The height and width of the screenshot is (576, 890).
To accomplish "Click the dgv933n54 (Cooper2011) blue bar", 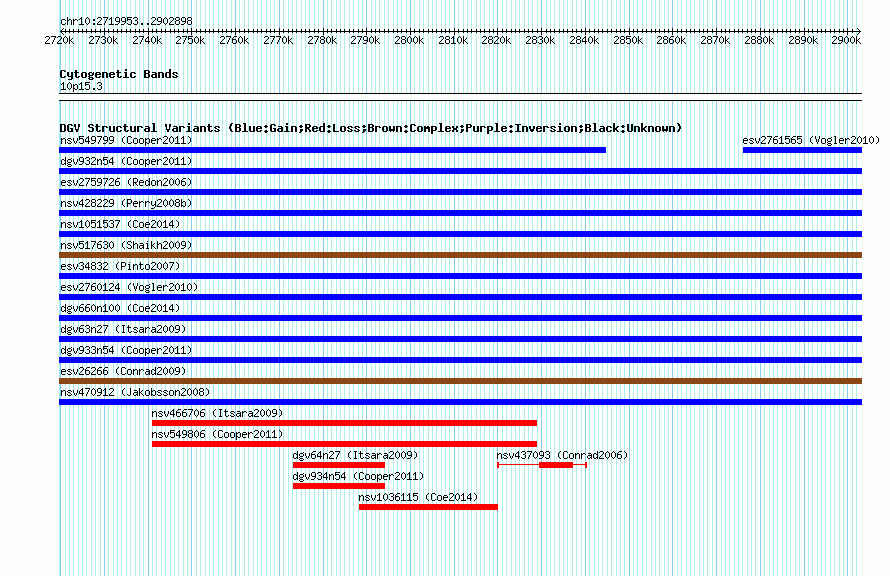I will pos(460,360).
